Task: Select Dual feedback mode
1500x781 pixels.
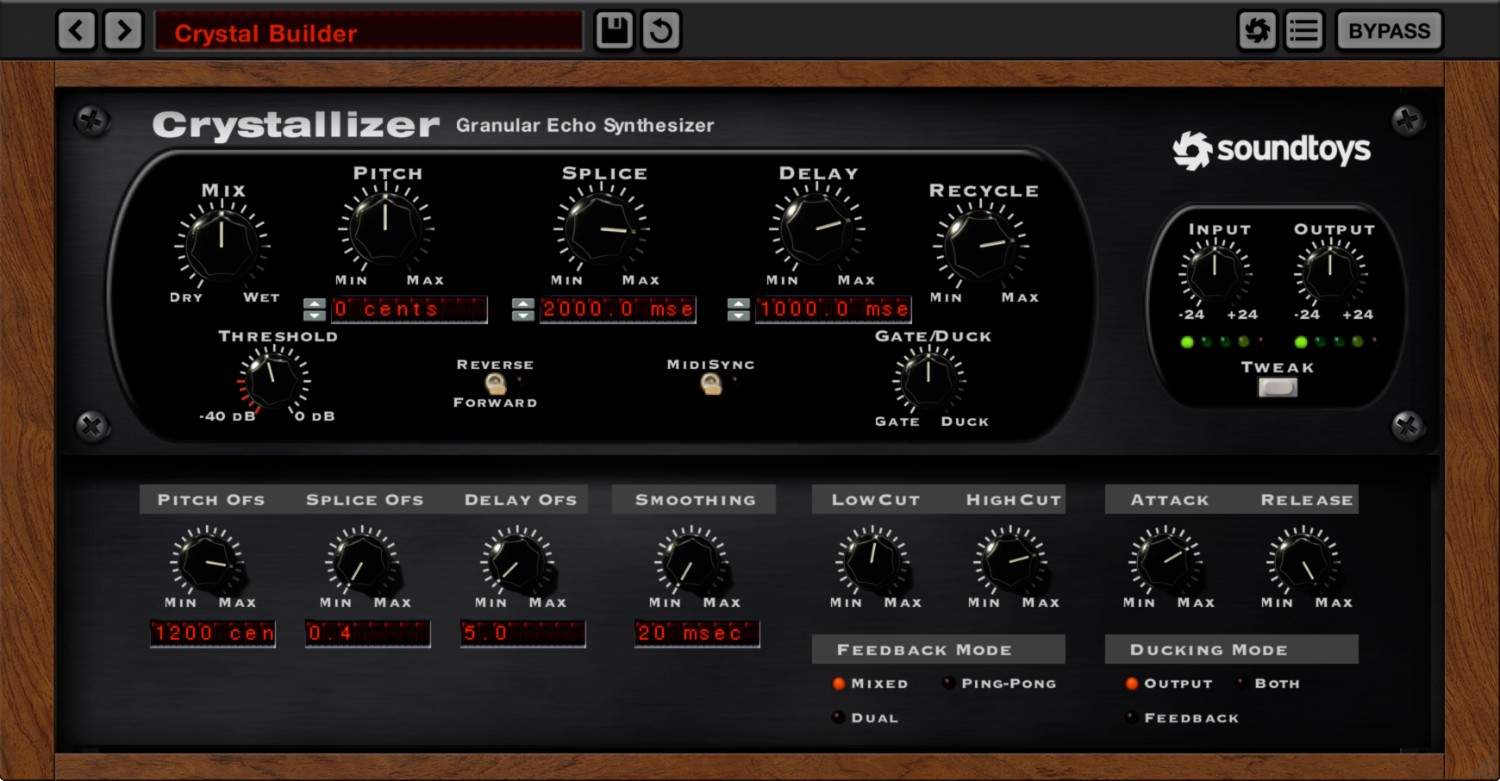Action: pos(837,717)
